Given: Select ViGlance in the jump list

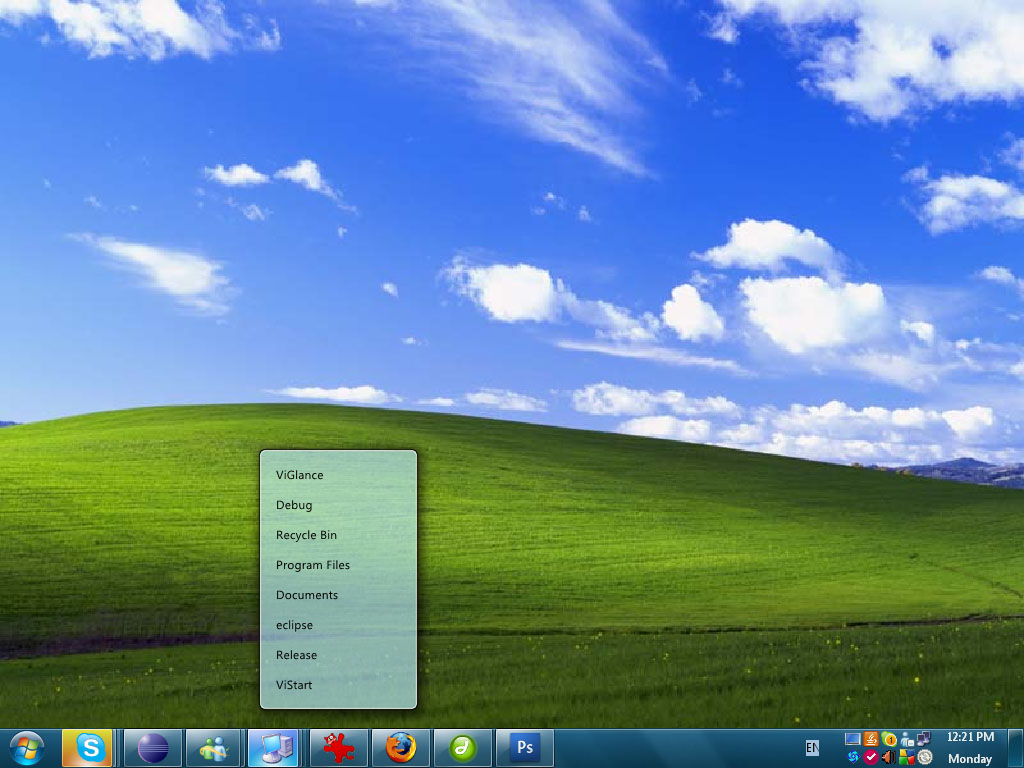Looking at the screenshot, I should coord(300,475).
